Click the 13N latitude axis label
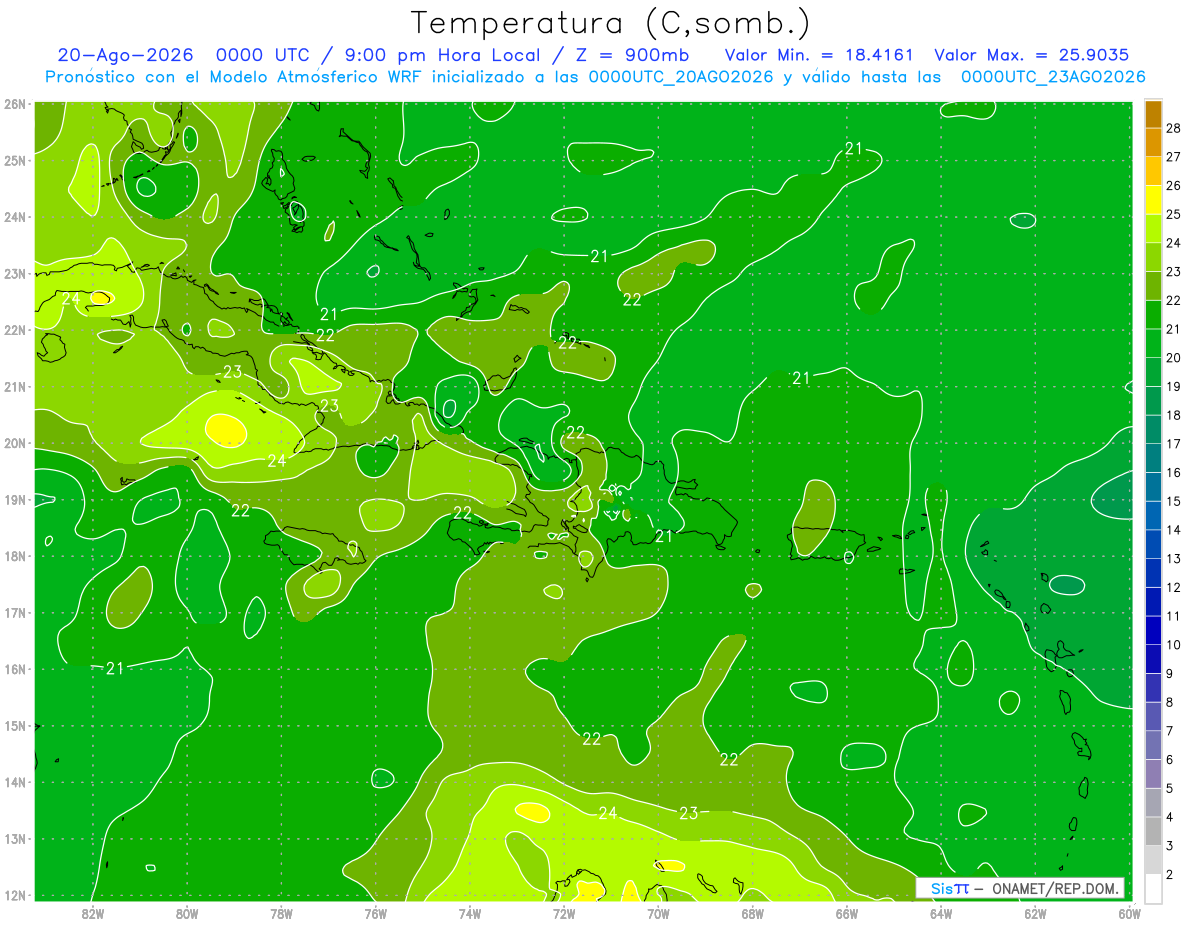This screenshot has height=927, width=1200. click(x=14, y=838)
